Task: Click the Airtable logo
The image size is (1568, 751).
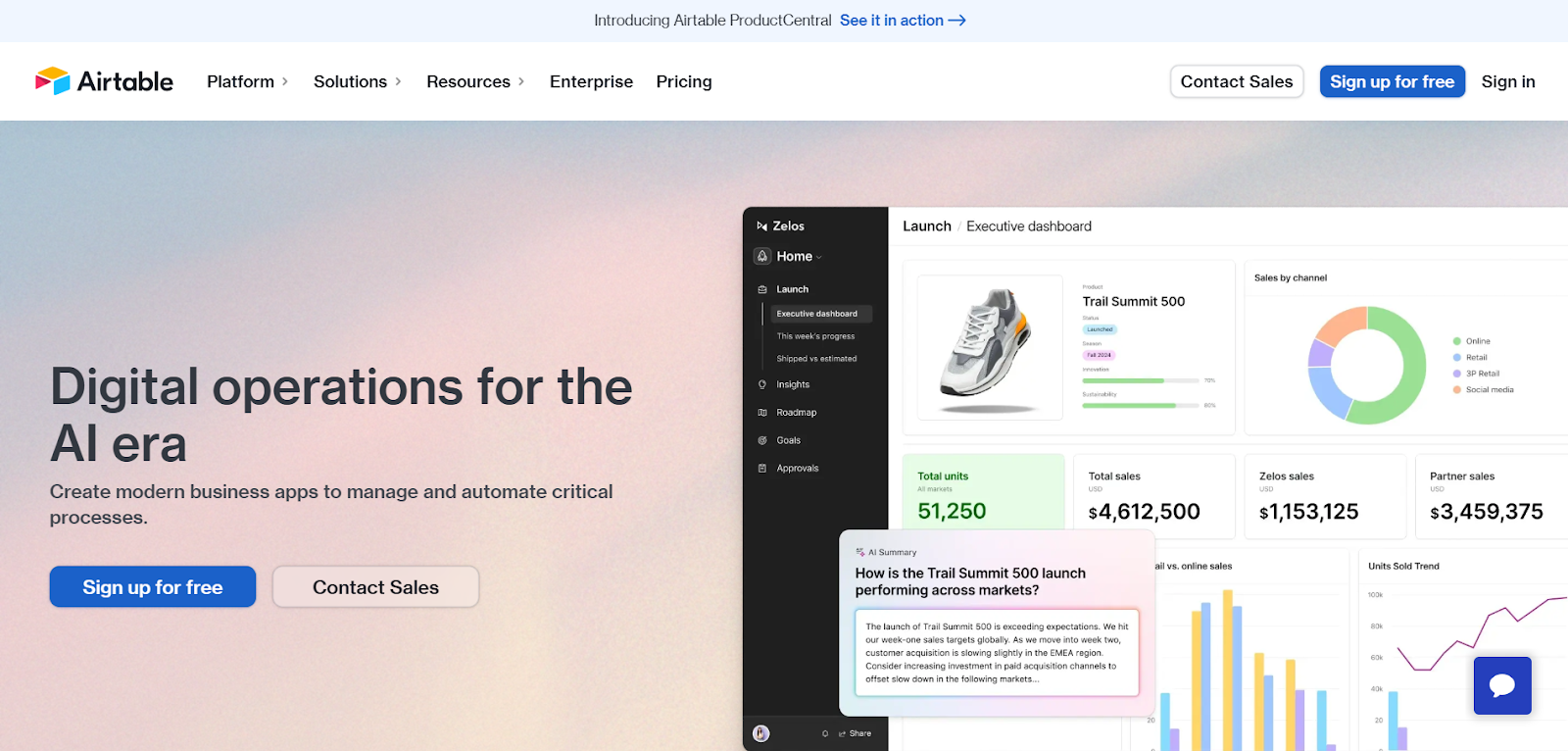Action: [x=104, y=81]
